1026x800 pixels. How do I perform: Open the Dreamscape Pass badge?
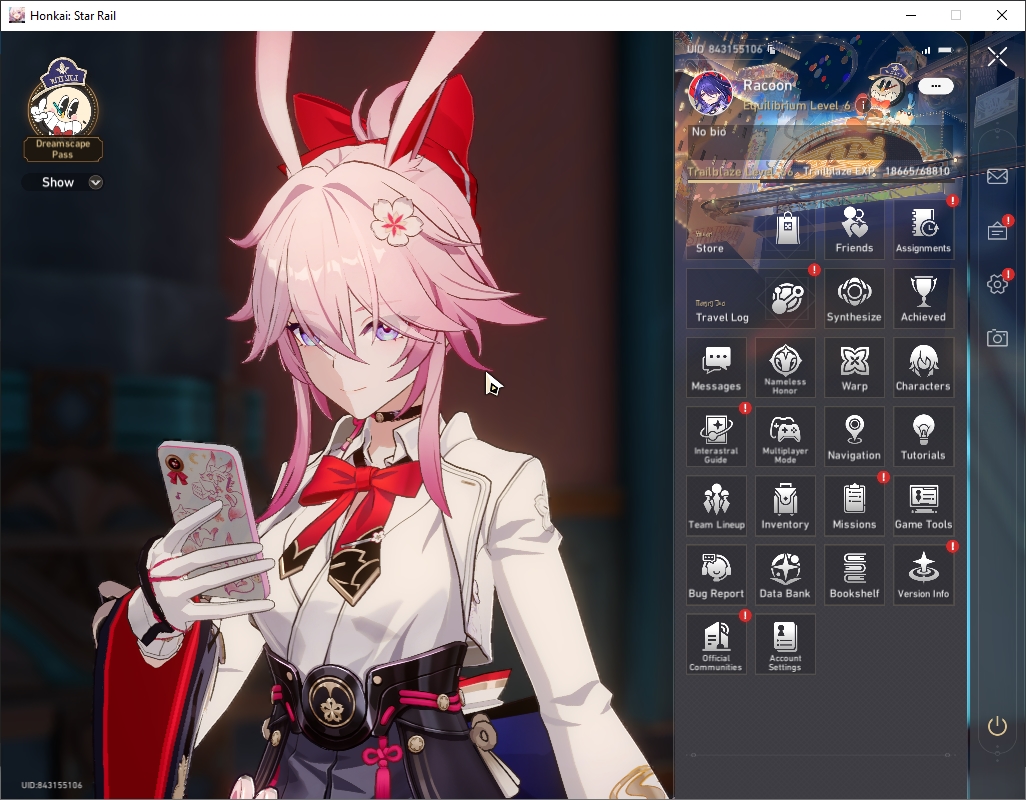coord(63,109)
